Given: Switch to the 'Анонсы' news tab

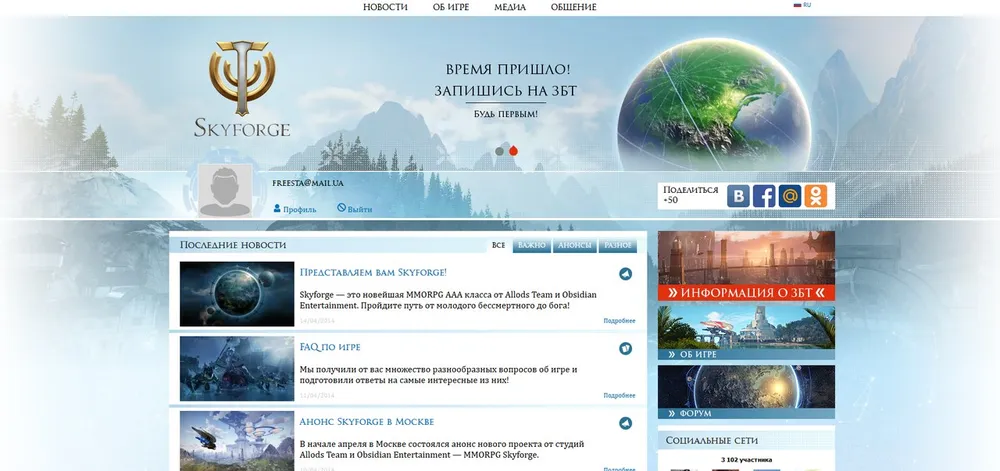Looking at the screenshot, I should [x=574, y=245].
